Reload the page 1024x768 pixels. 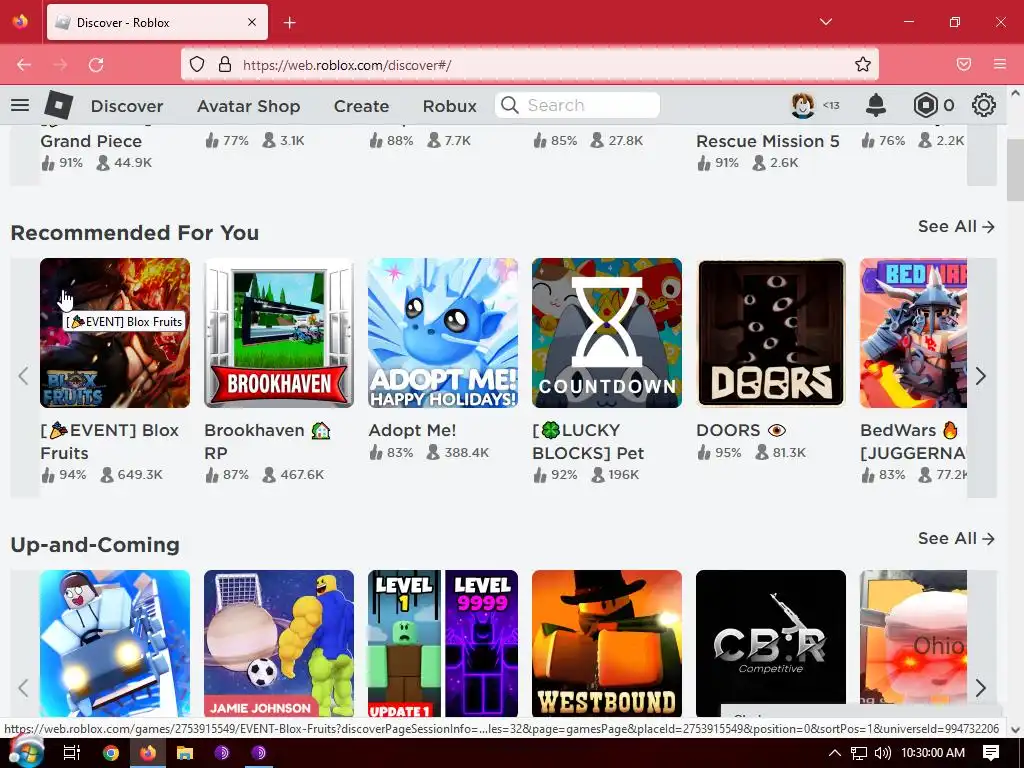tap(96, 65)
